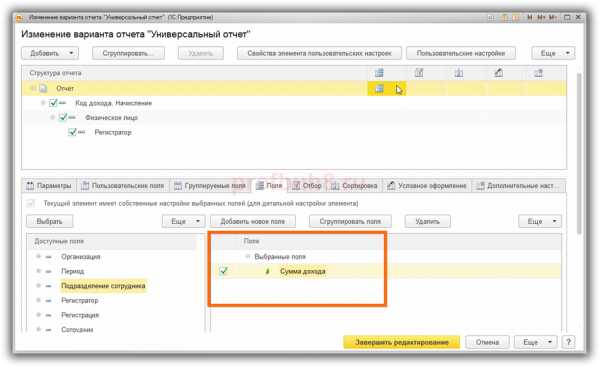Click the fields column icon in structure header
The width and height of the screenshot is (600, 367).
[x=379, y=73]
